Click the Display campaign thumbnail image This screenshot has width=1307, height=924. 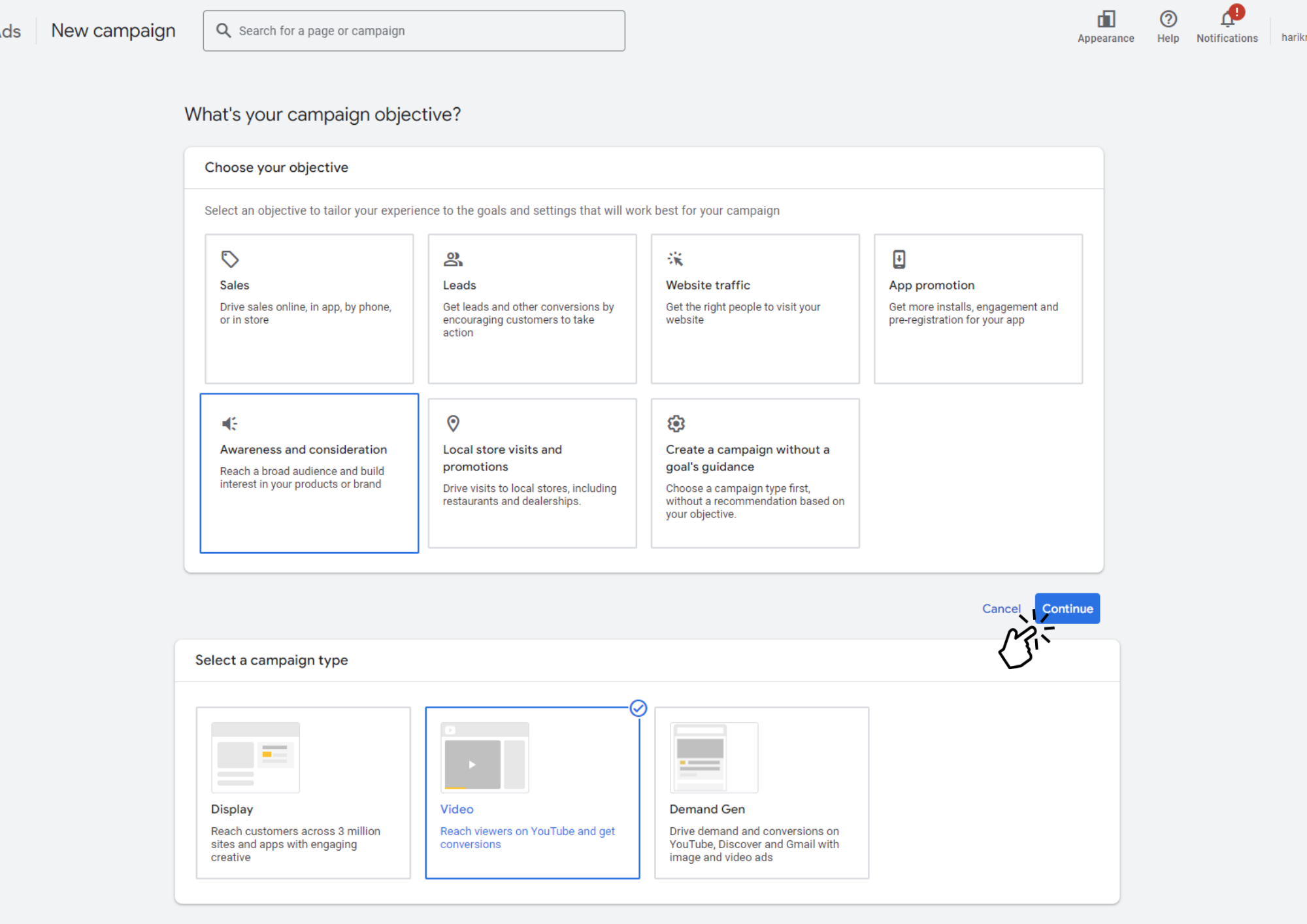pos(256,757)
